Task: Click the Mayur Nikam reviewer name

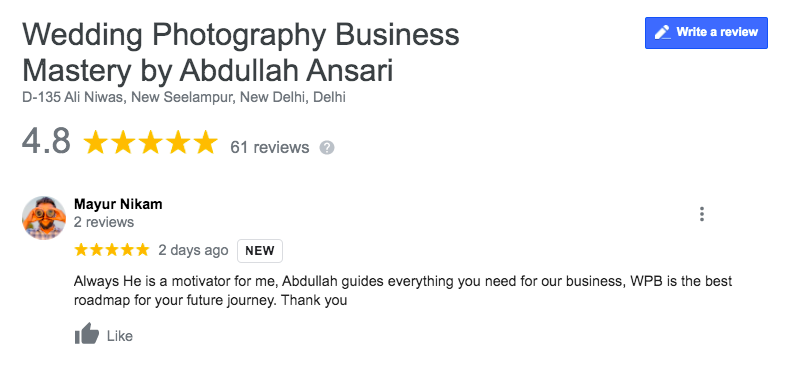Action: click(118, 204)
